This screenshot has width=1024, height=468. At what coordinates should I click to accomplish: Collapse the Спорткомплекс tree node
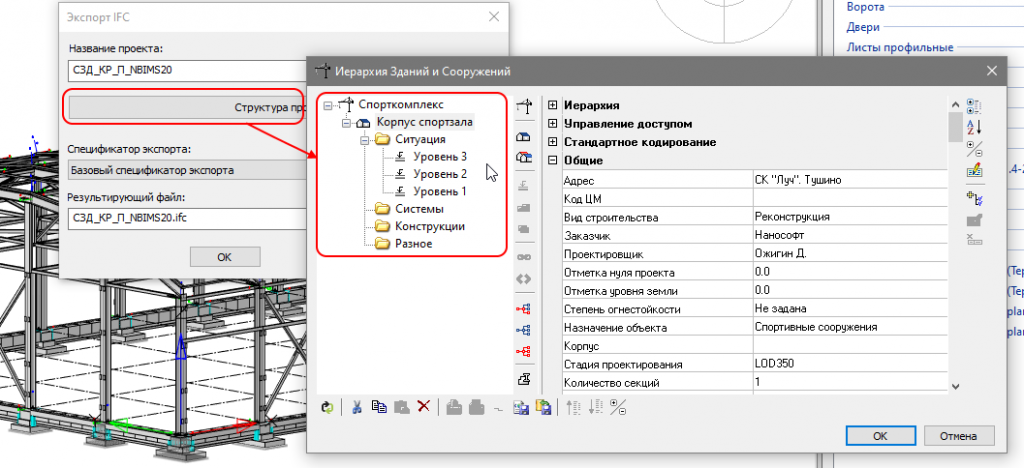[x=328, y=104]
